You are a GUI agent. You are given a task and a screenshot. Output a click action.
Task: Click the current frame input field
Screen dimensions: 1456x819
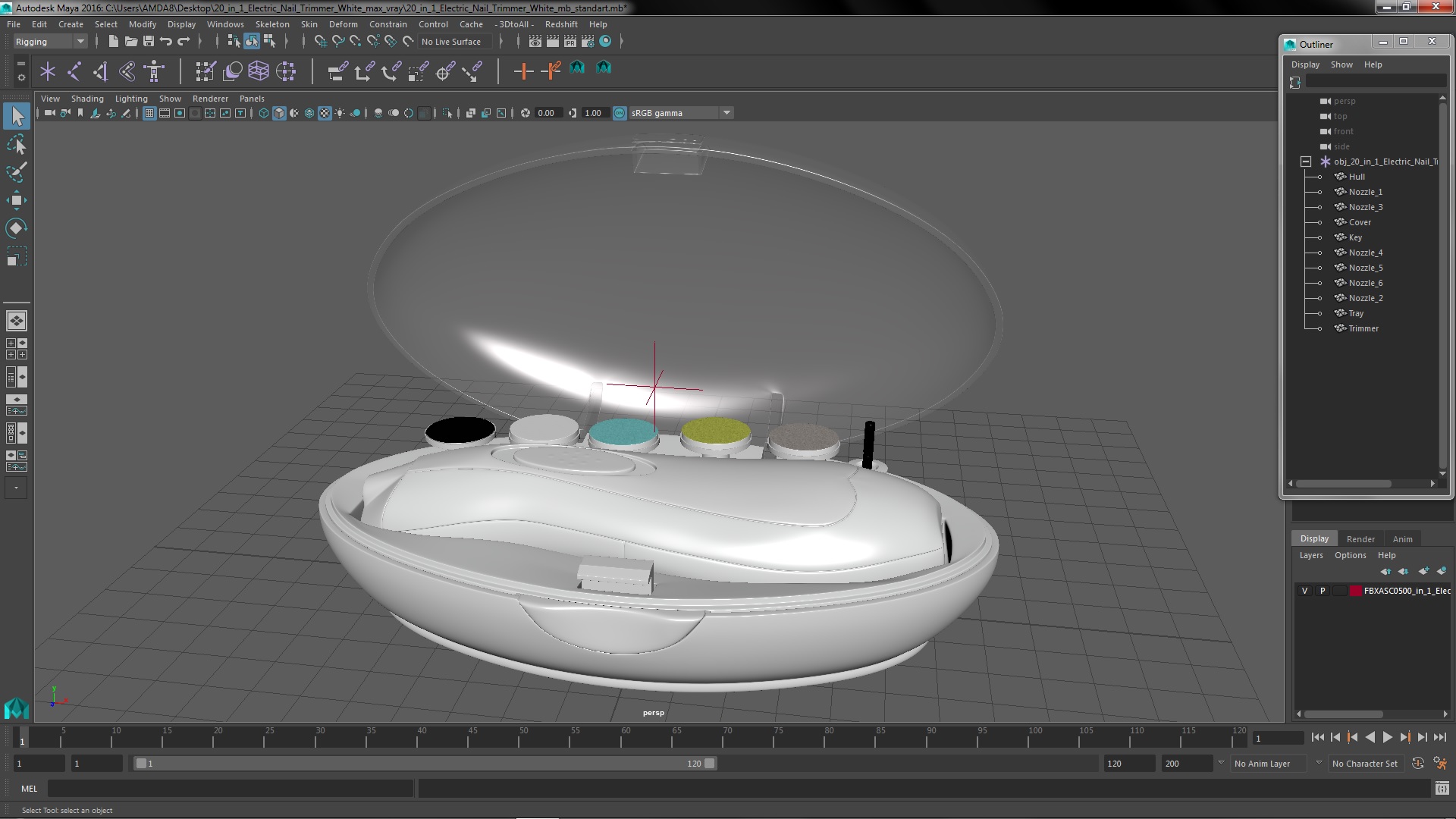coord(1278,738)
